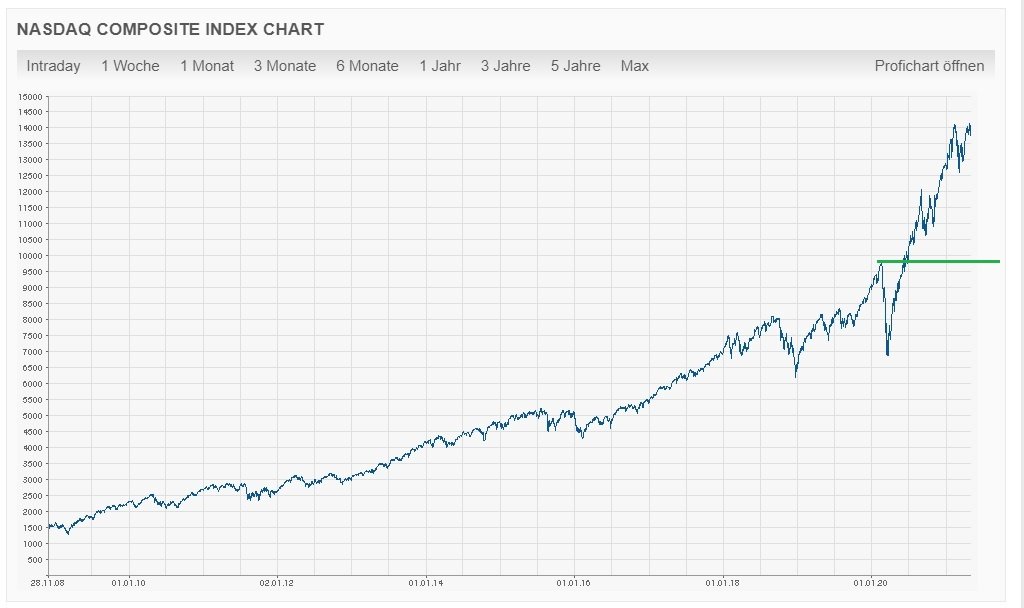This screenshot has height=608, width=1024.
Task: Click the 01.01.20 date label
Action: 871,583
